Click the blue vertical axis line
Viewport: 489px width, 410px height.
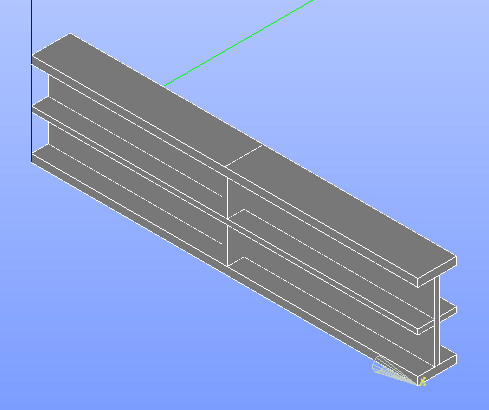click(32, 81)
